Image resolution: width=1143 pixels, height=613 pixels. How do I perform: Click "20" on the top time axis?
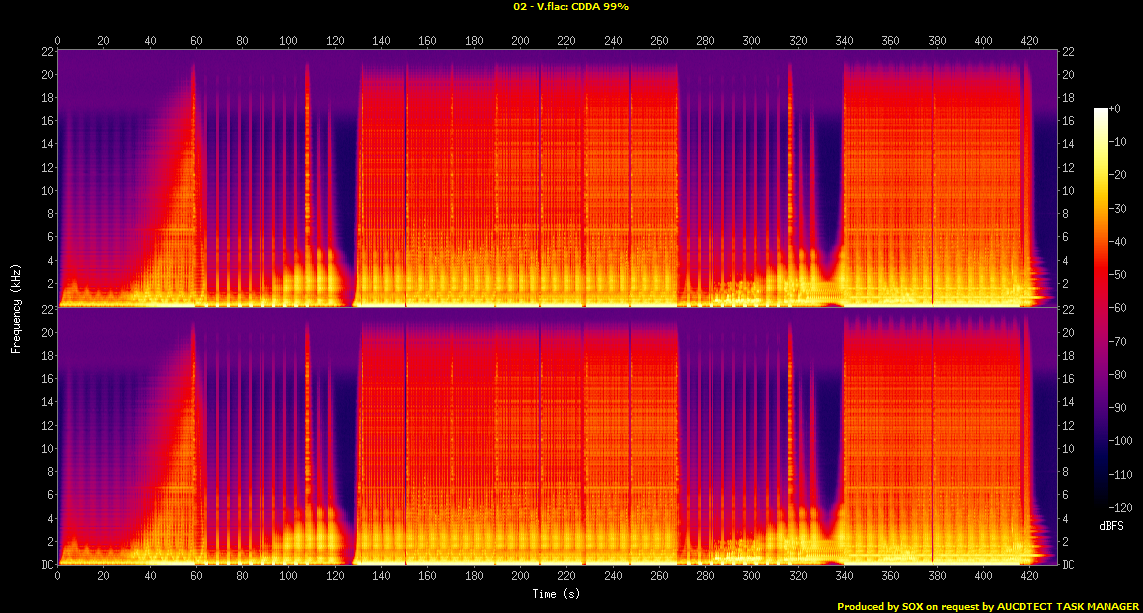click(104, 41)
